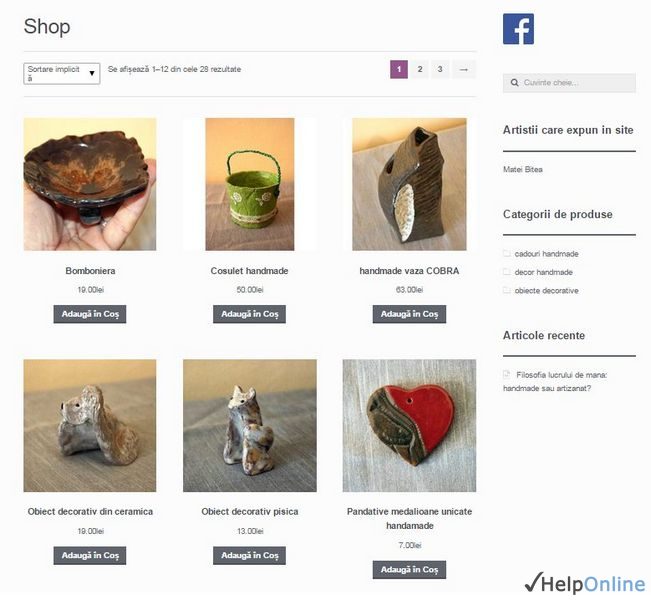Image resolution: width=651 pixels, height=600 pixels.
Task: Add Obiect decorativ pisica to cart
Action: click(x=250, y=555)
